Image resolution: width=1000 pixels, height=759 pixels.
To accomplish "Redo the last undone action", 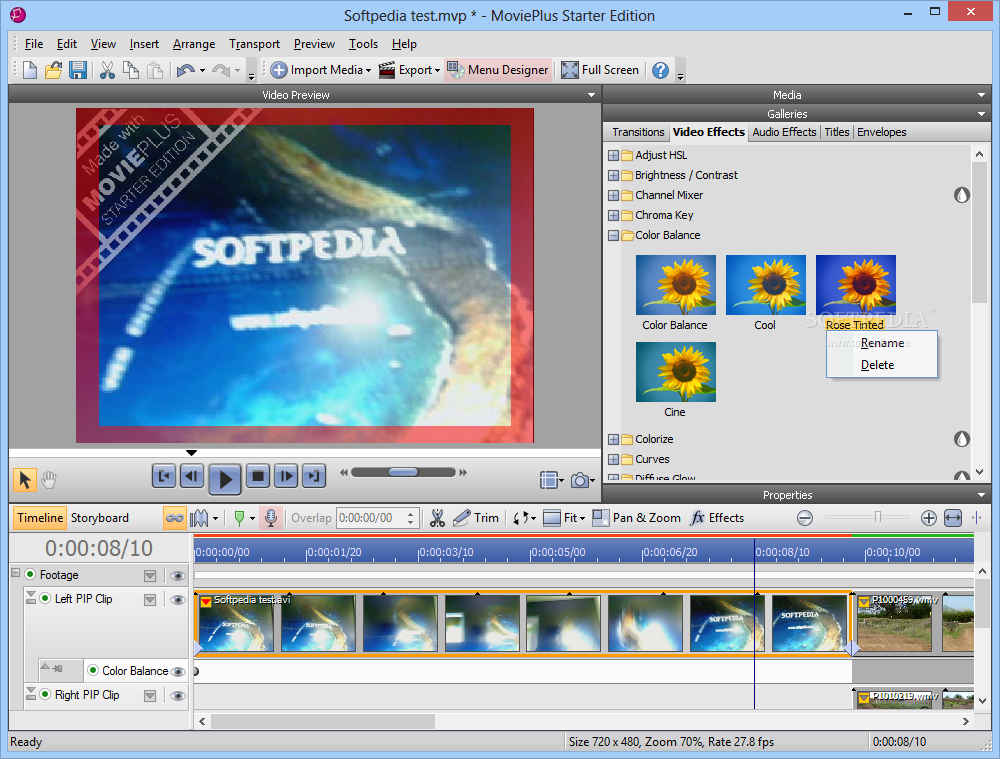I will [221, 70].
